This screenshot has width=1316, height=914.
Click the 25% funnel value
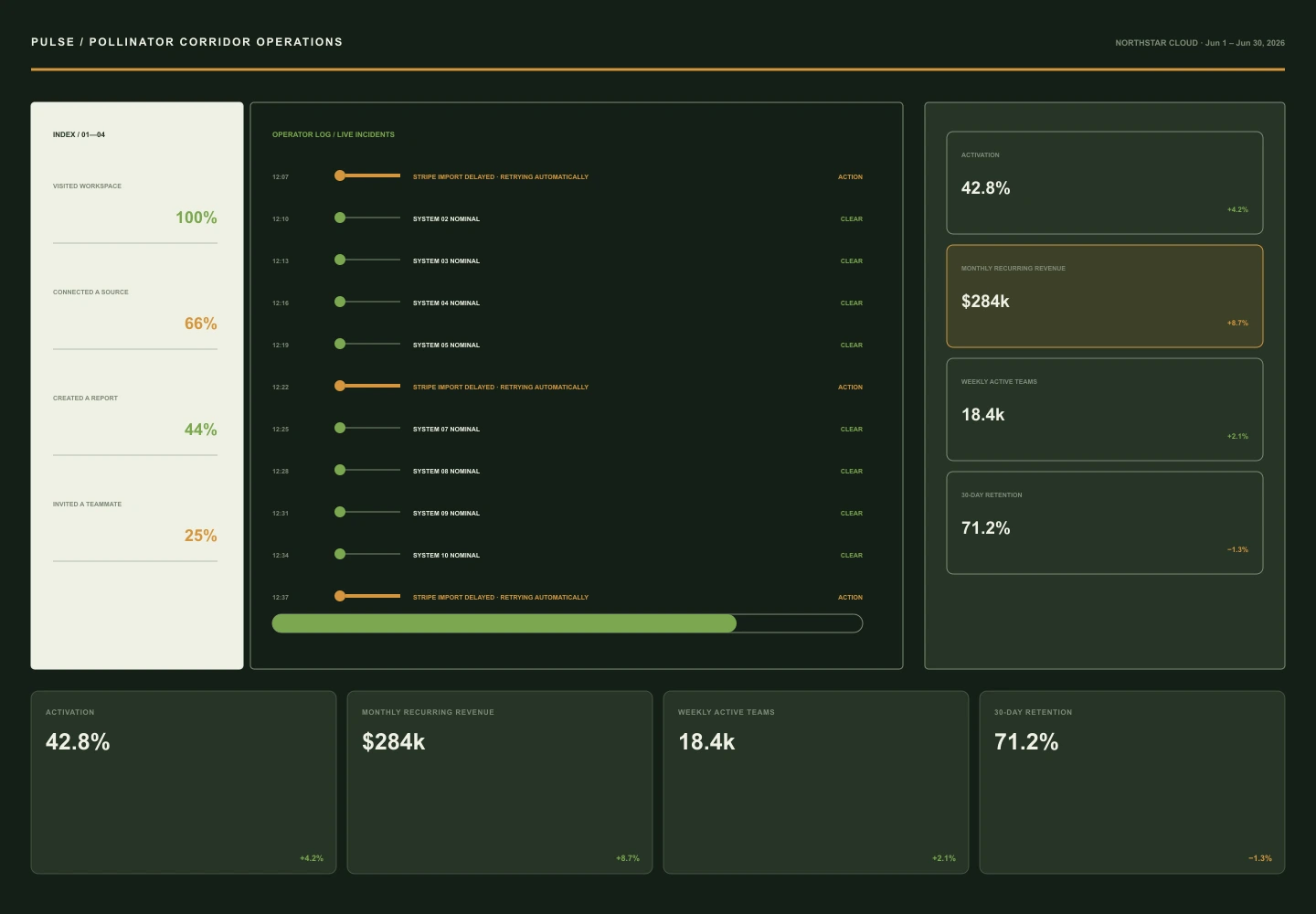coord(201,536)
